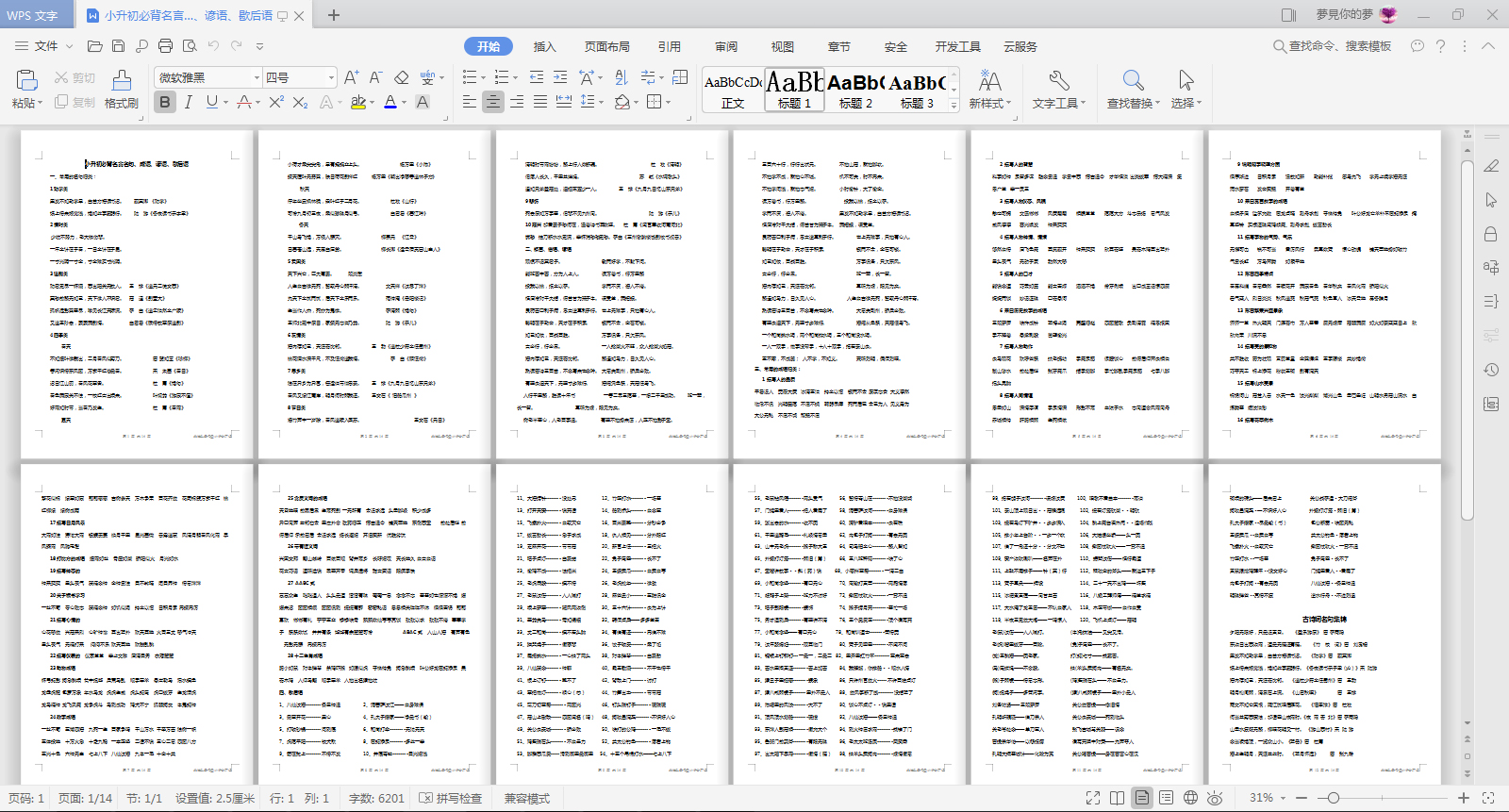Open the 文字工具 menu
The image size is (1509, 812).
(x=1059, y=90)
